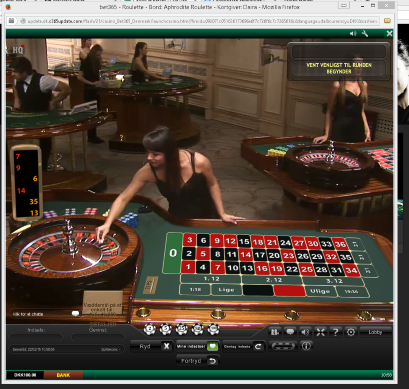The height and width of the screenshot is (389, 409).
Task: Click the Firefox address bar URL
Action: click(x=202, y=21)
